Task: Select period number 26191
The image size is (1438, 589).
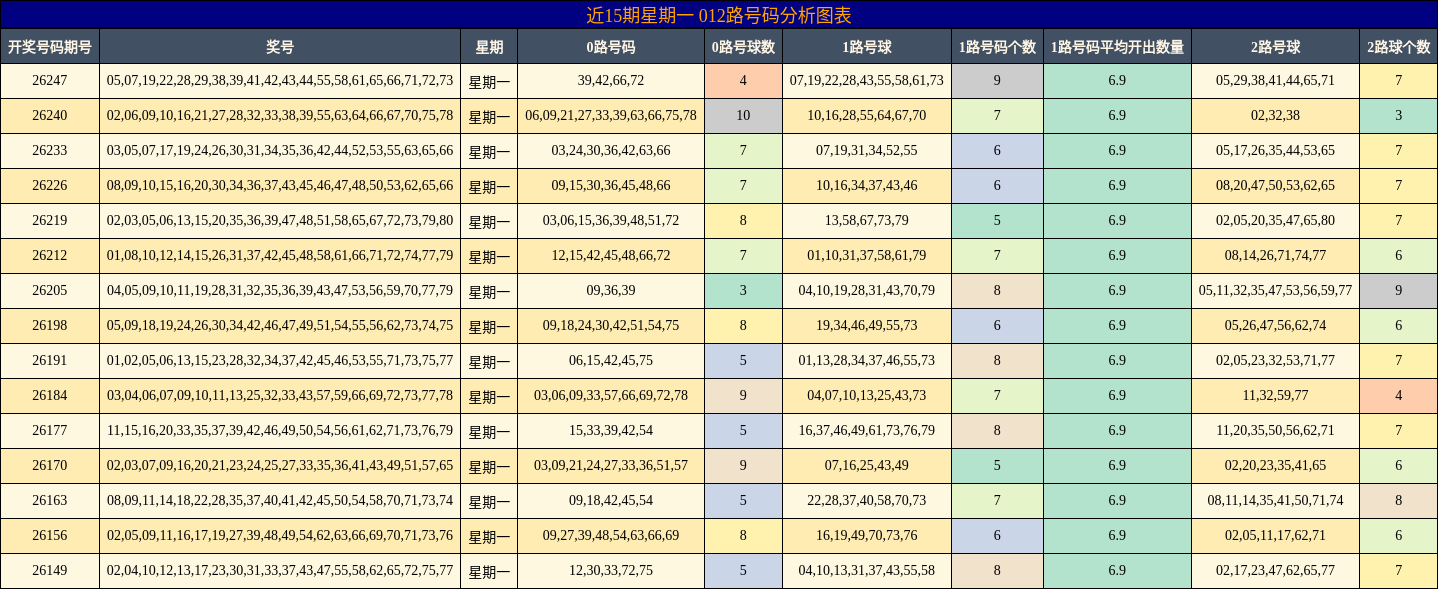Action: [50, 361]
